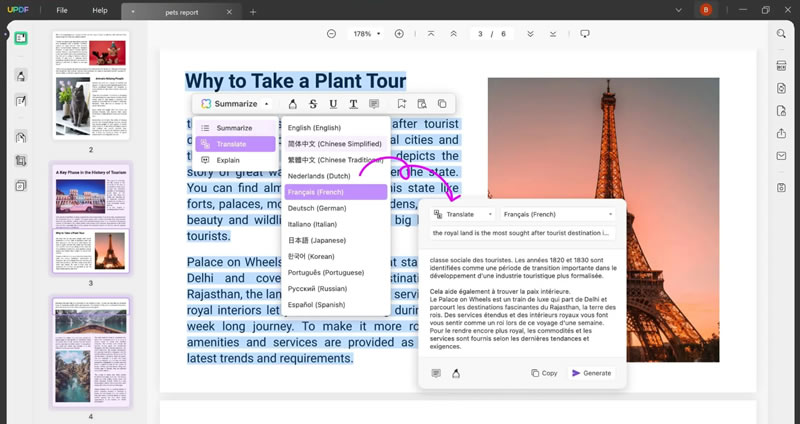Click the current page number field
This screenshot has width=800, height=424.
pyautogui.click(x=480, y=34)
